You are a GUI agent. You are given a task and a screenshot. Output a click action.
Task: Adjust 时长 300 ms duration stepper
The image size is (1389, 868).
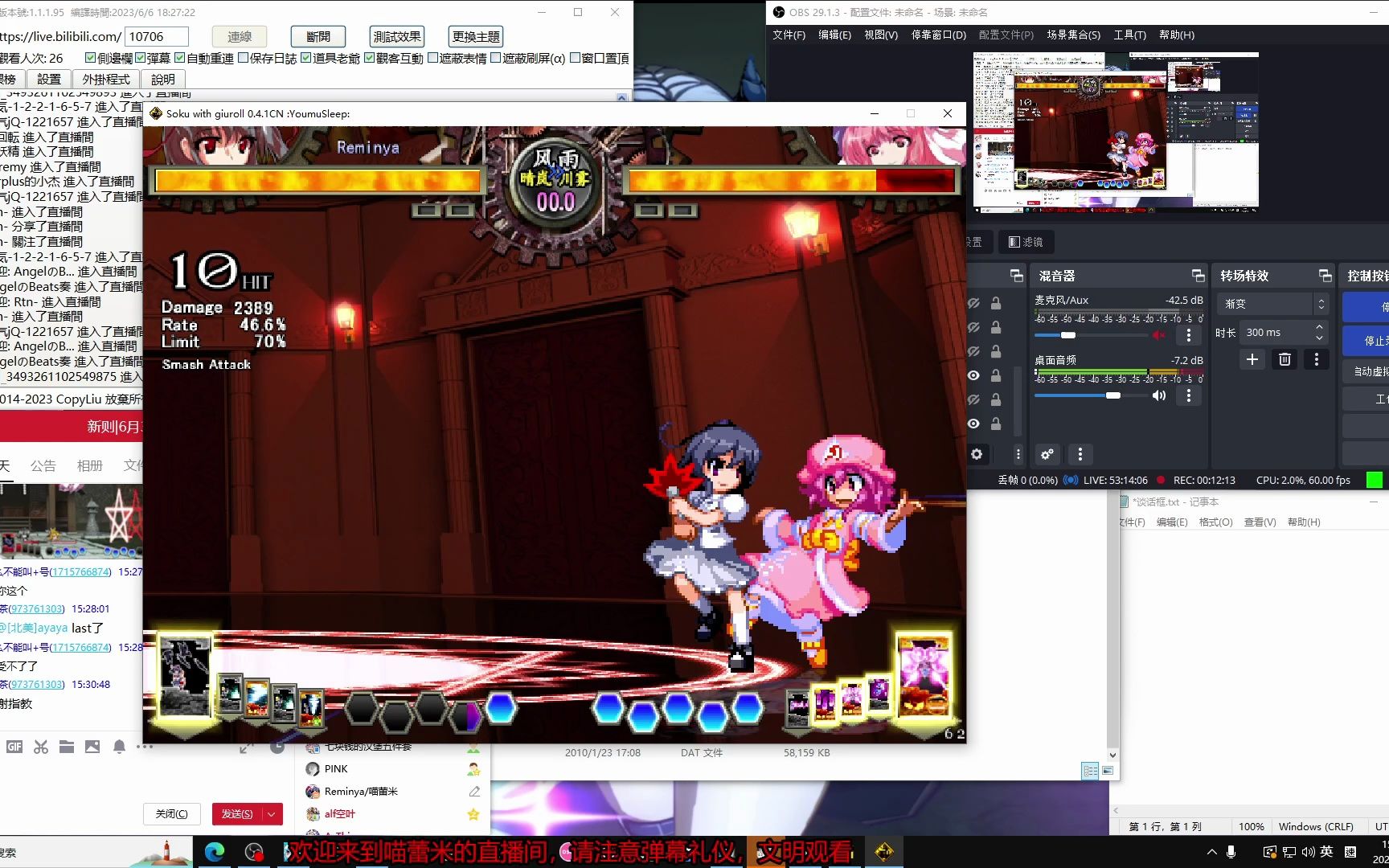click(1319, 333)
